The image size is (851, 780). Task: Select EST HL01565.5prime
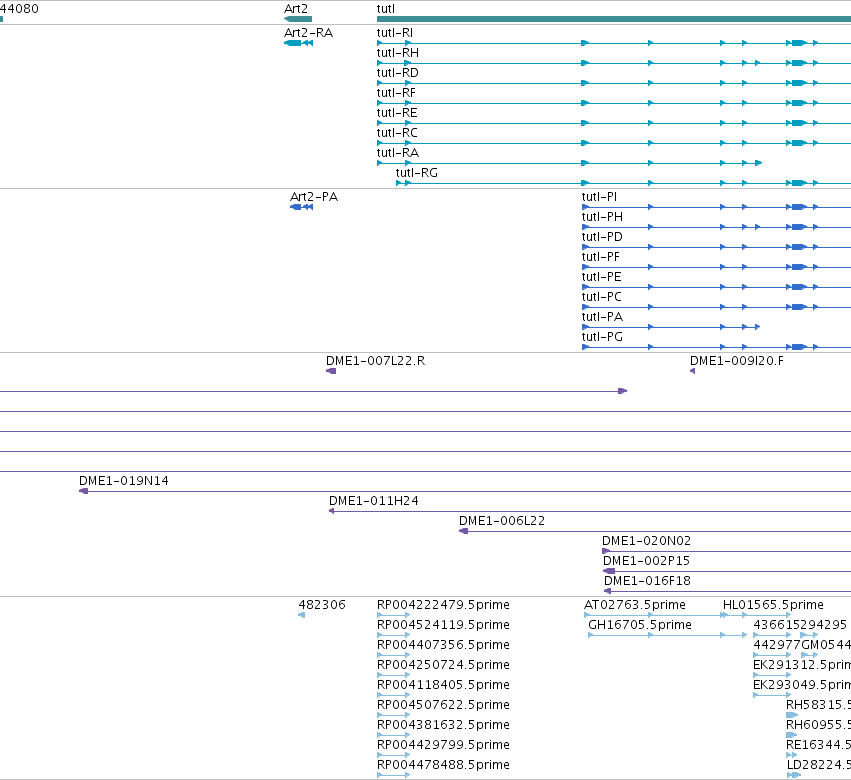[773, 605]
